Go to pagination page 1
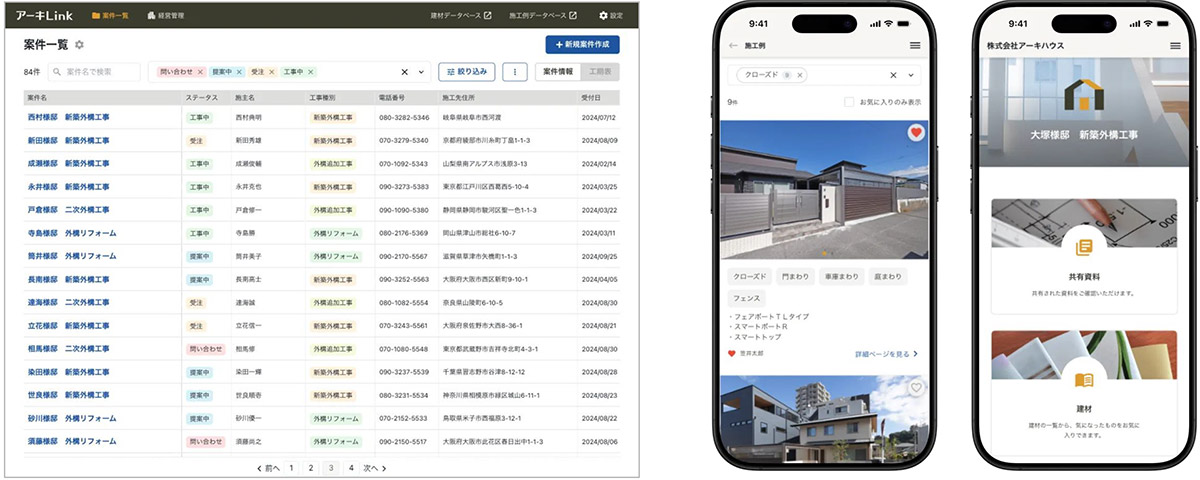The image size is (1200, 480). (x=291, y=467)
